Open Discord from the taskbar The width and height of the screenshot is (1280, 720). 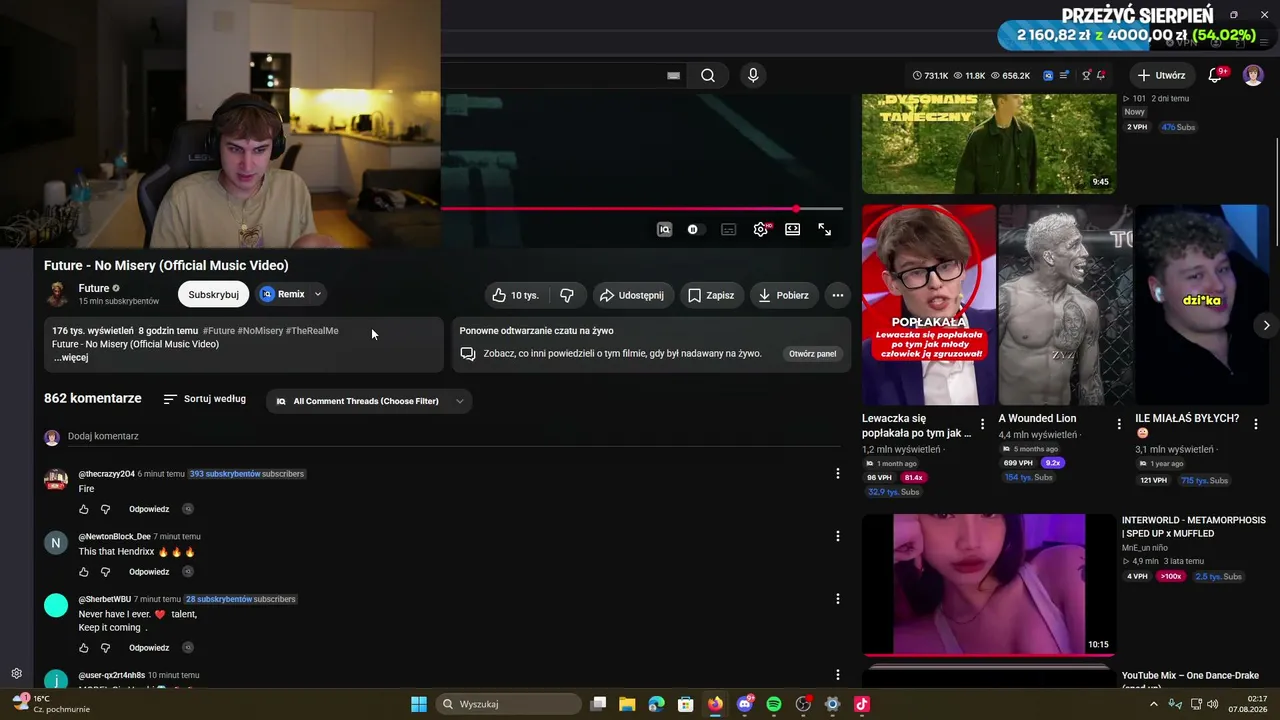click(x=745, y=704)
